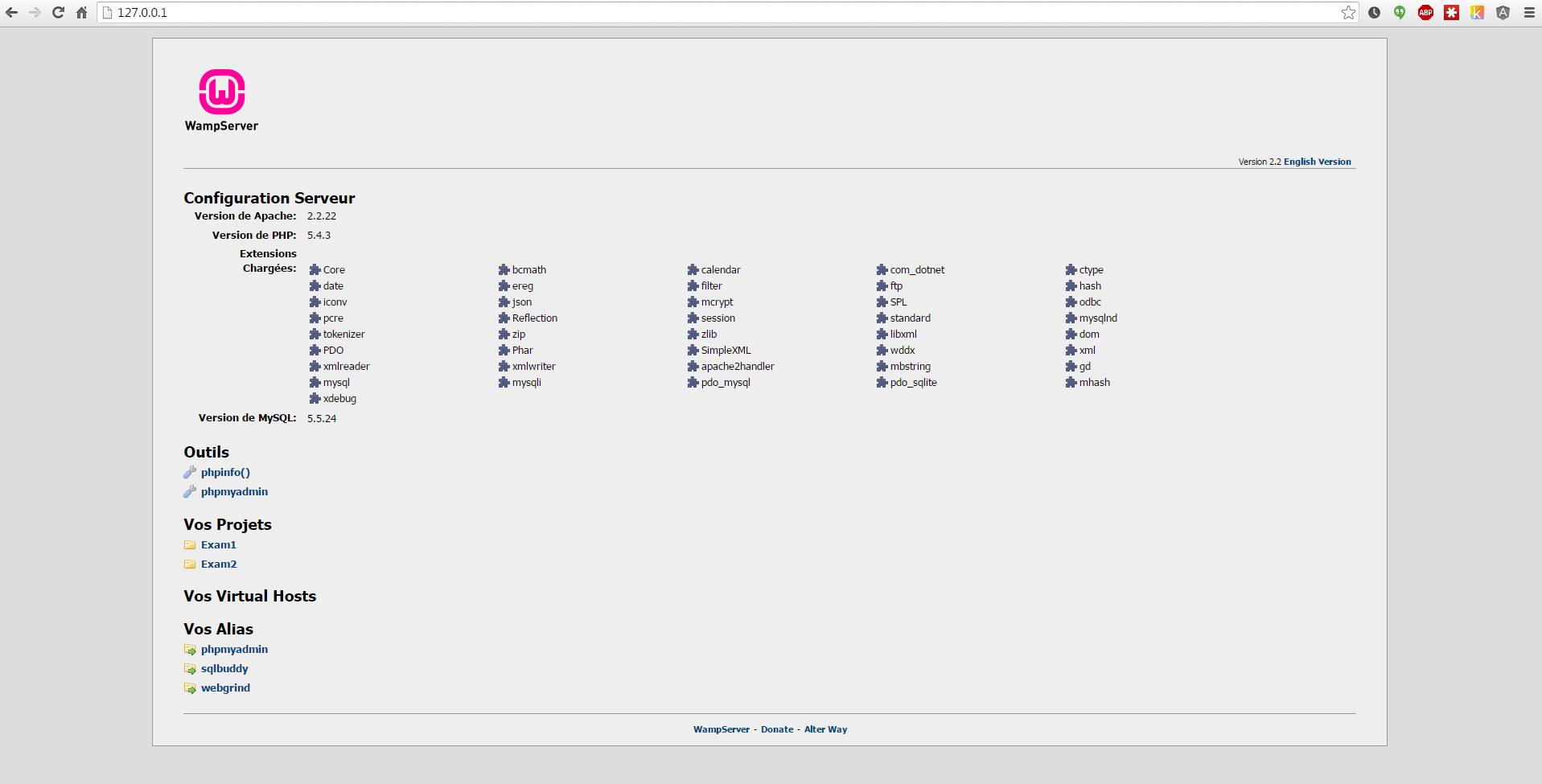Click the browser forward arrow
This screenshot has height=784, width=1542.
[35, 13]
